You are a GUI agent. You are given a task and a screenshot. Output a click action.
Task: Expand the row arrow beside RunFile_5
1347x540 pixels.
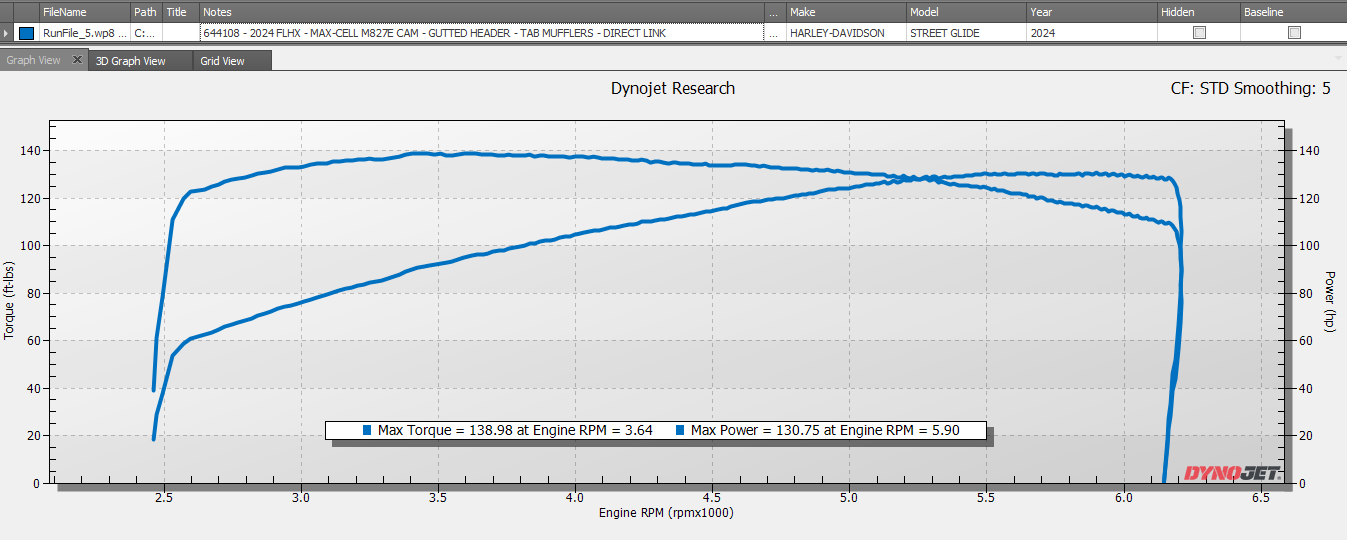pos(8,33)
